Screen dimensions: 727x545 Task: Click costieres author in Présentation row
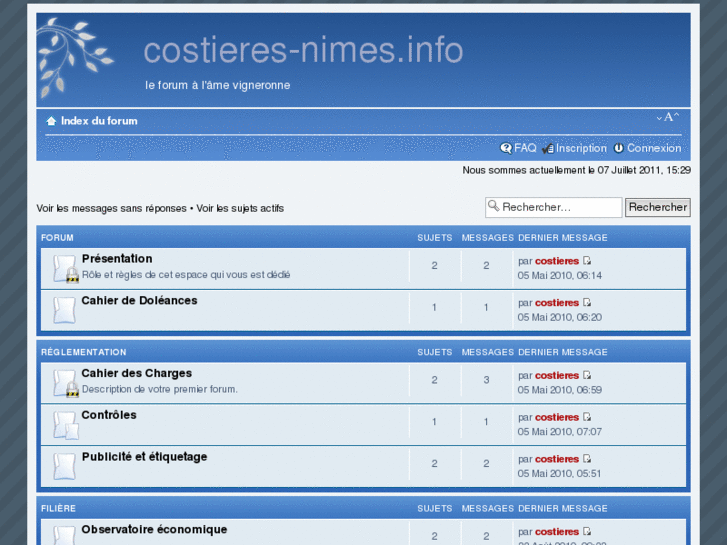tap(557, 261)
